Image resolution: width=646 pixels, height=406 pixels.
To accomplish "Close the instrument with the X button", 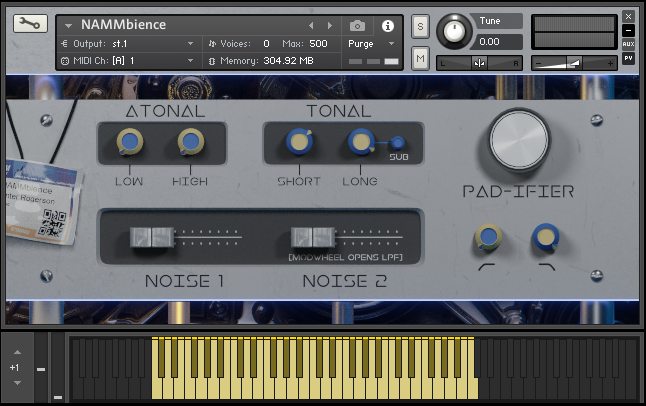I will pyautogui.click(x=628, y=16).
